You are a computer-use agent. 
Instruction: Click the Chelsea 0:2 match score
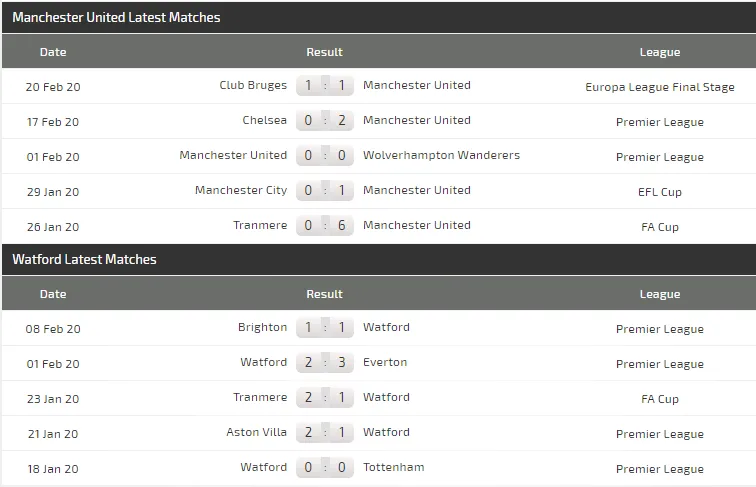pyautogui.click(x=325, y=121)
